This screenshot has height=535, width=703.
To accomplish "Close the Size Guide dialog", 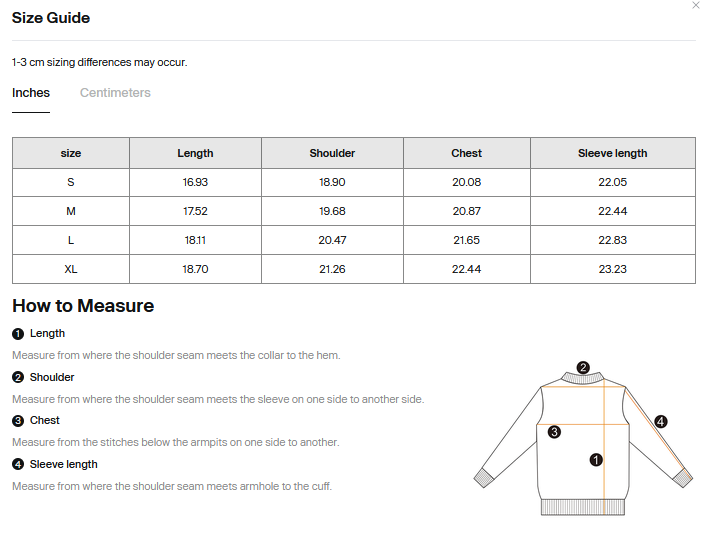I will 695,5.
